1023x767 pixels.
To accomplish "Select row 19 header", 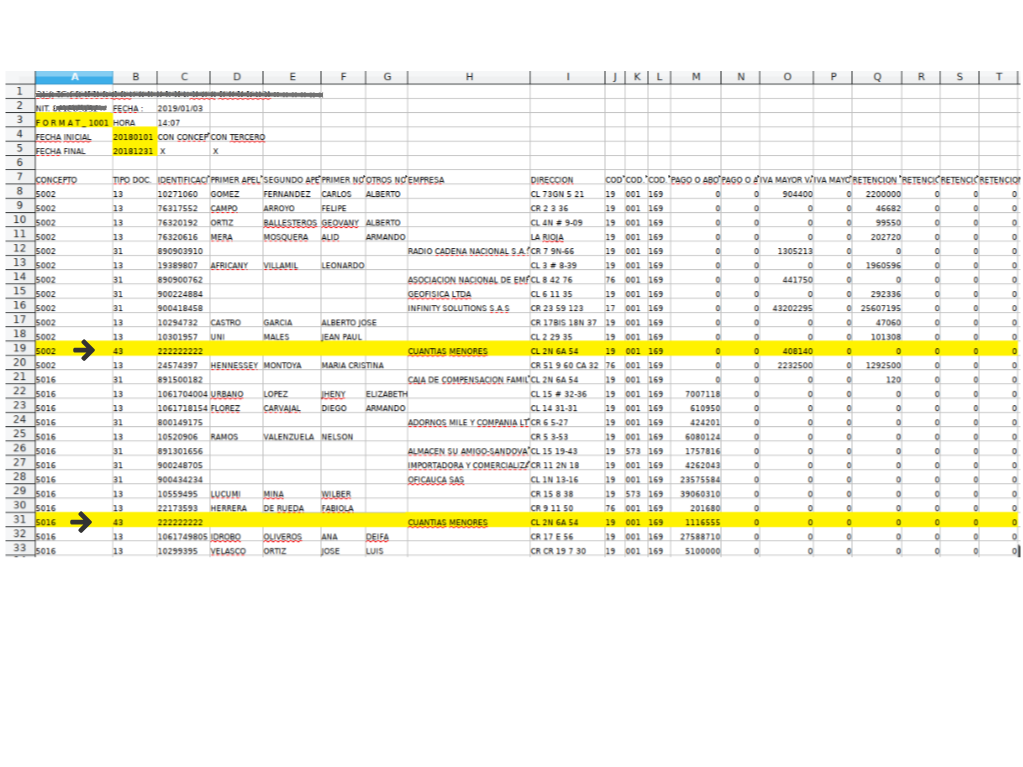I will [x=19, y=350].
